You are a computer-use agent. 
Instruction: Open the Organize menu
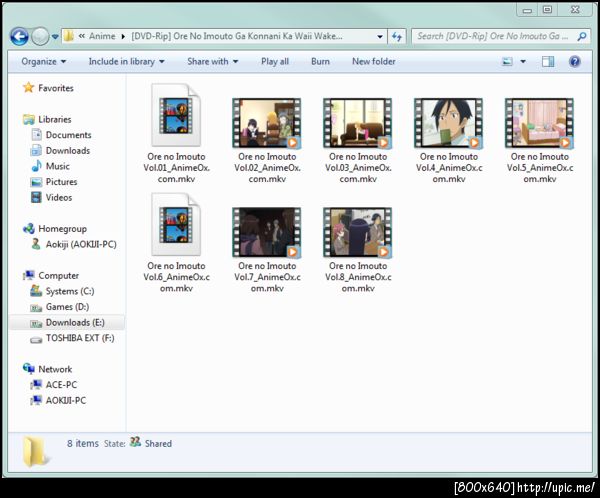44,62
